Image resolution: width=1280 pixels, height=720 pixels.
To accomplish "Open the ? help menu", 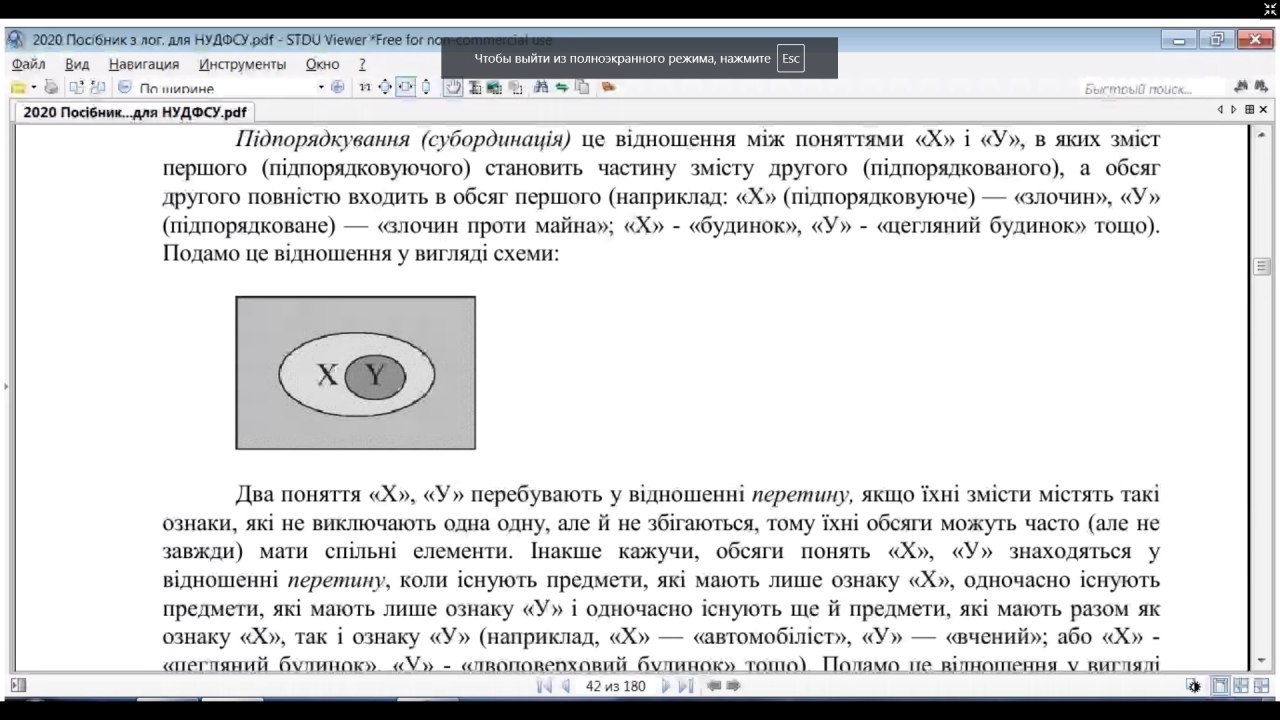I will pyautogui.click(x=362, y=64).
